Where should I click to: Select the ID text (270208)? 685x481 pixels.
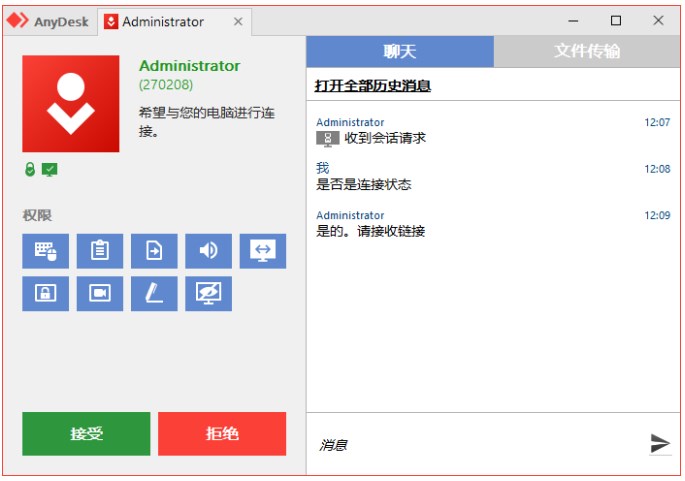(166, 84)
